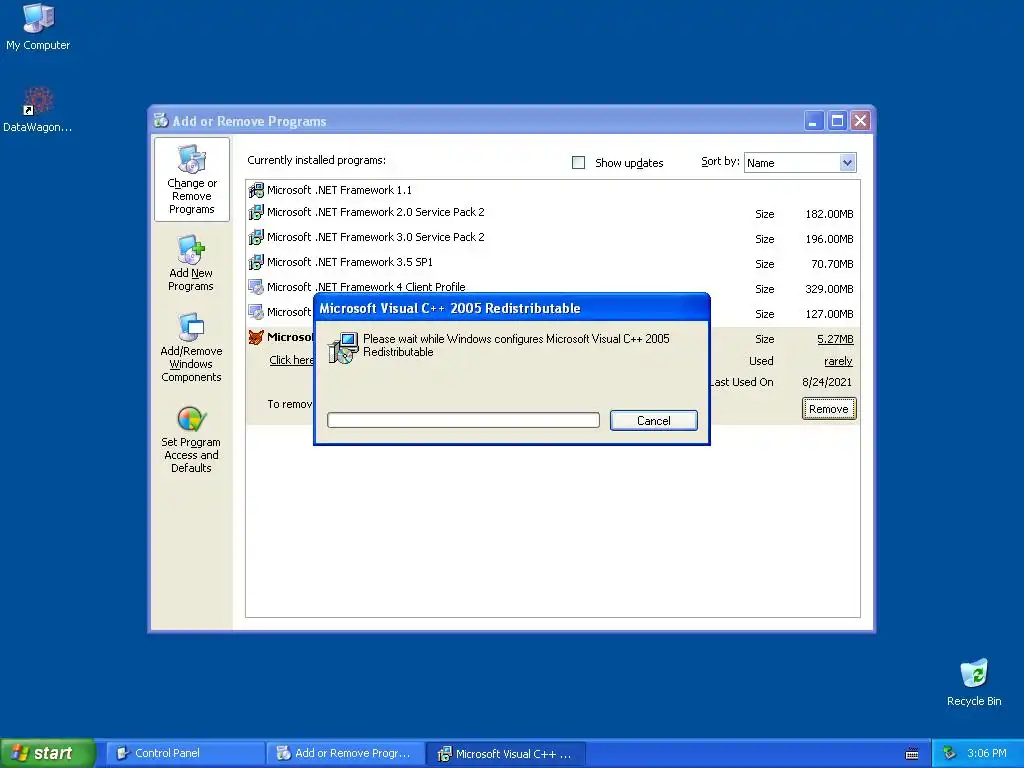Click the Add or Remove Programs title bar icon
The image size is (1024, 768).
tap(161, 121)
